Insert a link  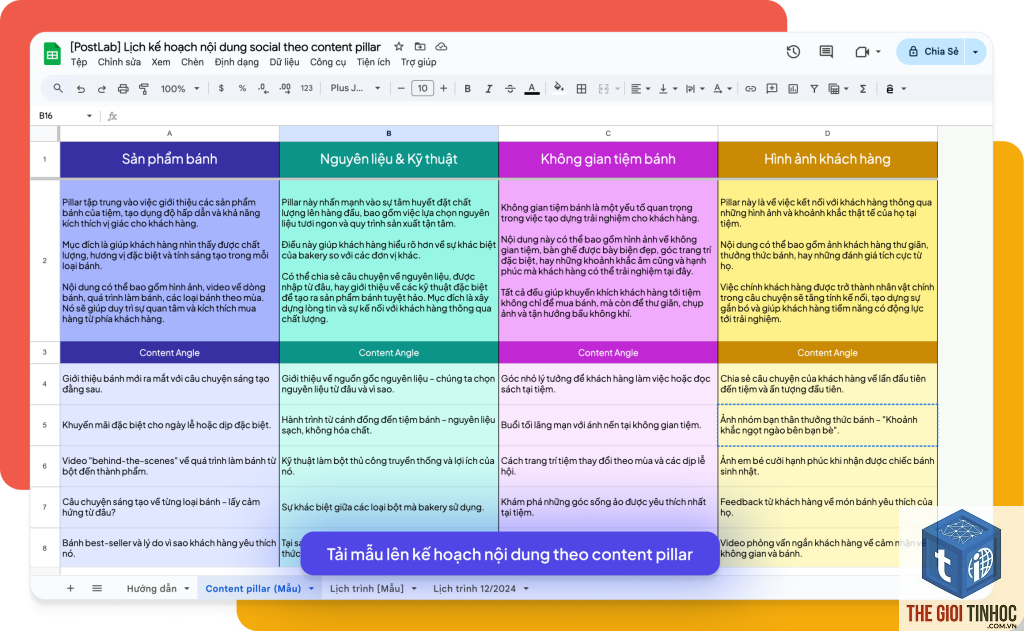[750, 89]
